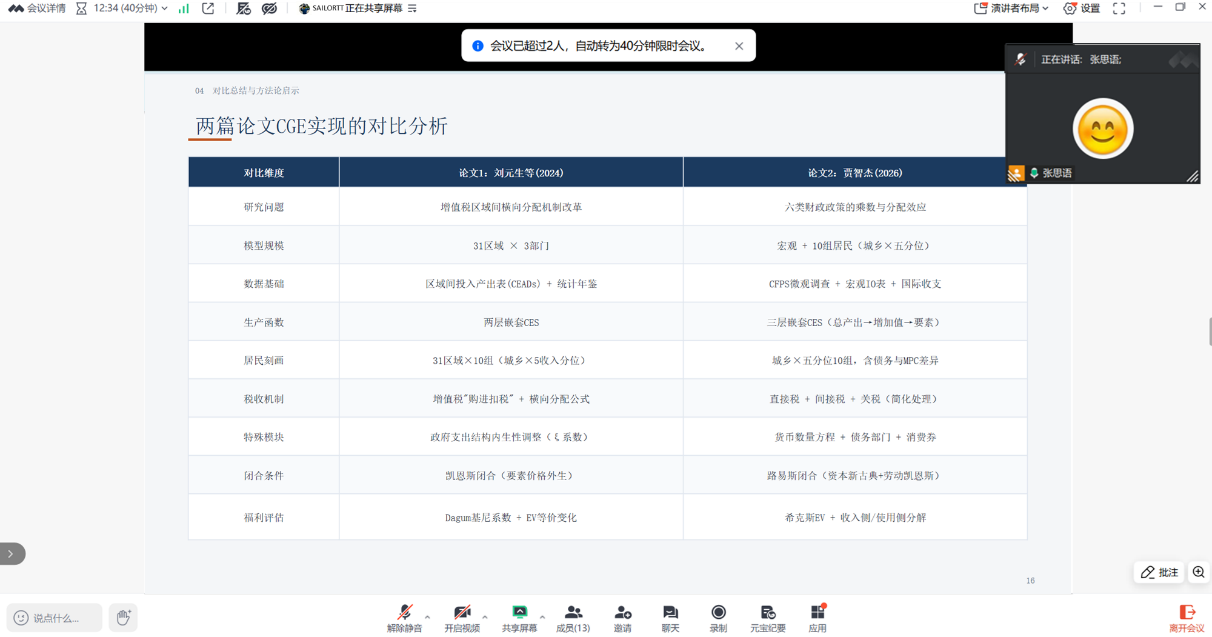Leave the meeting (离开会议)
Screen dimensions: 1212x637
(x=1187, y=618)
